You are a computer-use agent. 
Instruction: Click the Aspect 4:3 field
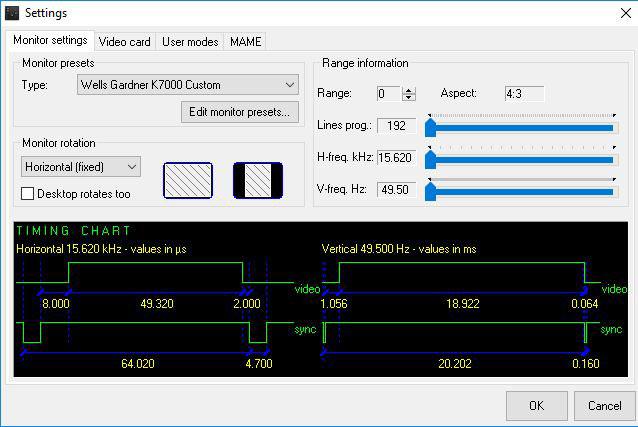(x=524, y=94)
